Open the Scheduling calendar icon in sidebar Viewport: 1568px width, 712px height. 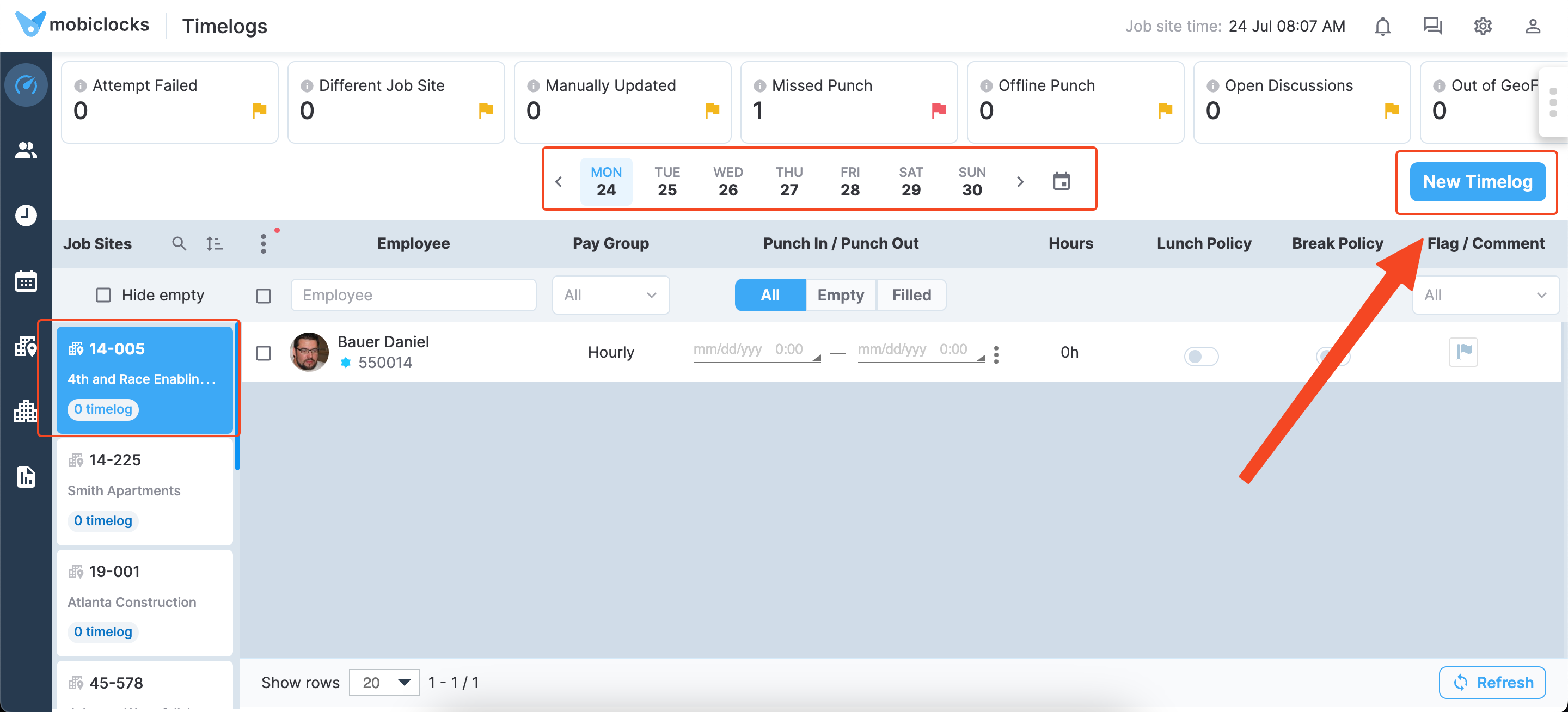click(26, 280)
